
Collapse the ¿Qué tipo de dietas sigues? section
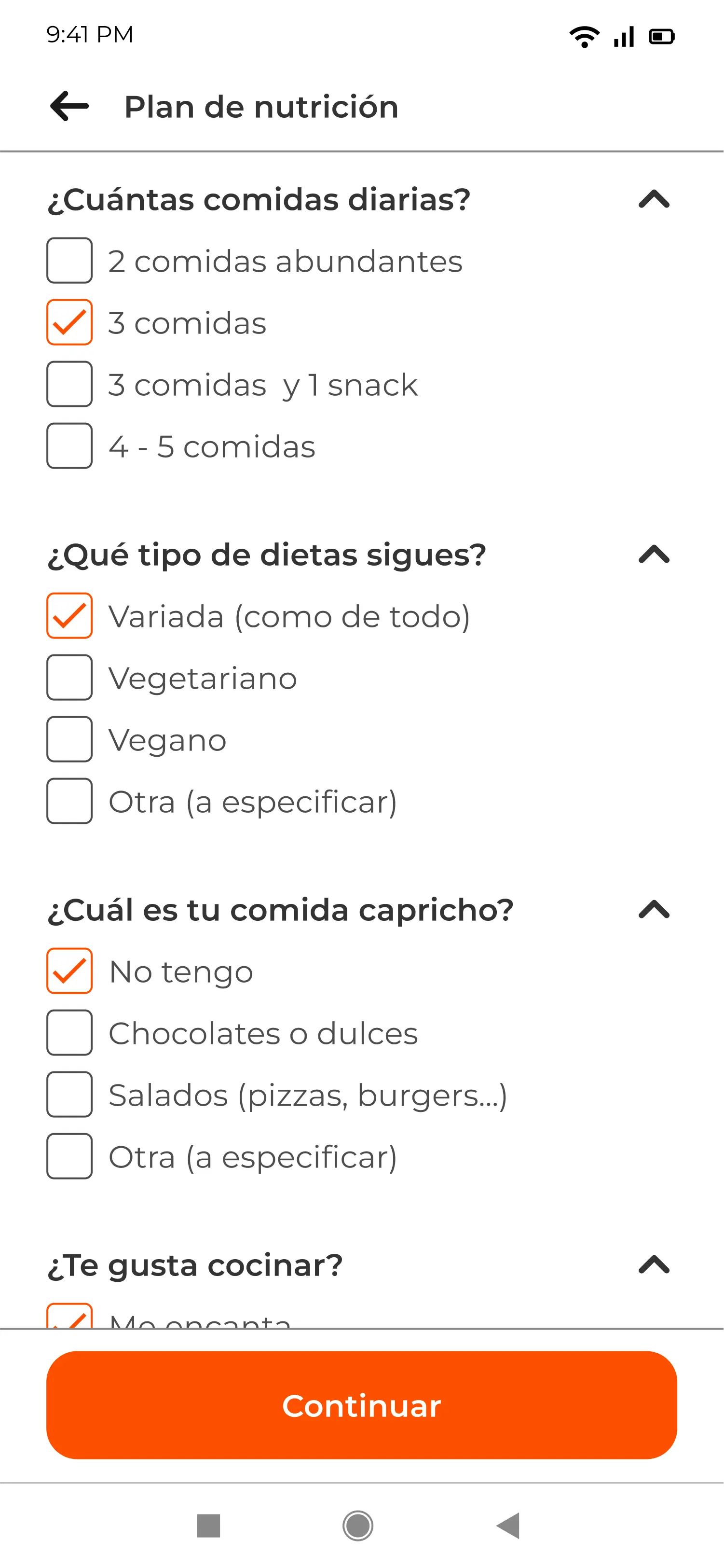pyautogui.click(x=654, y=555)
